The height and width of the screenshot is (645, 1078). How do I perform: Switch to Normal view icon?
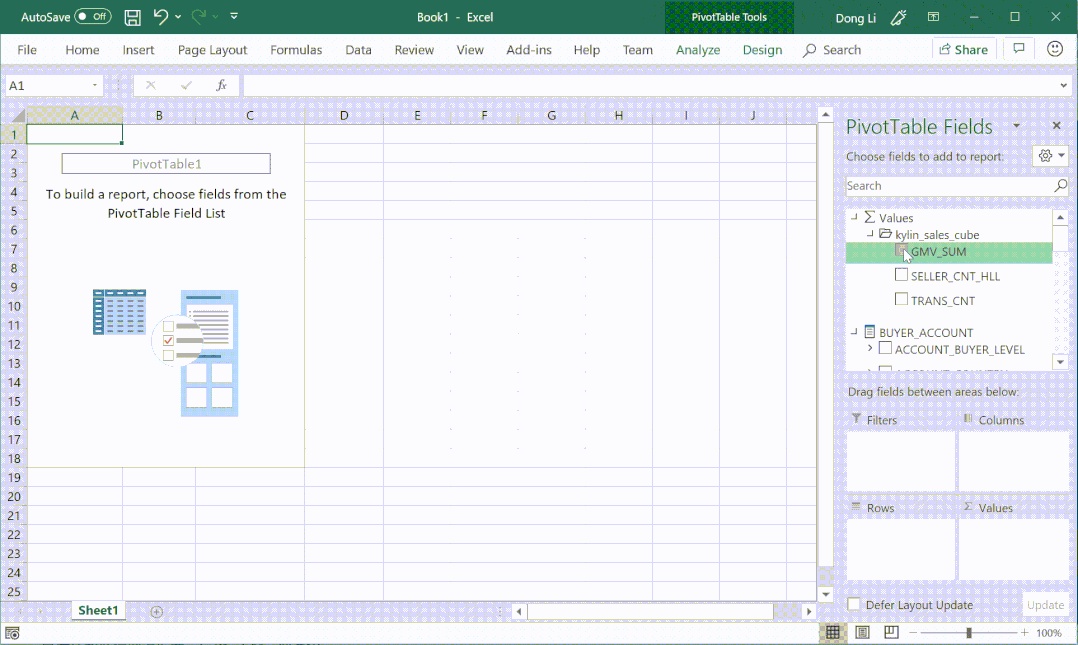click(833, 633)
